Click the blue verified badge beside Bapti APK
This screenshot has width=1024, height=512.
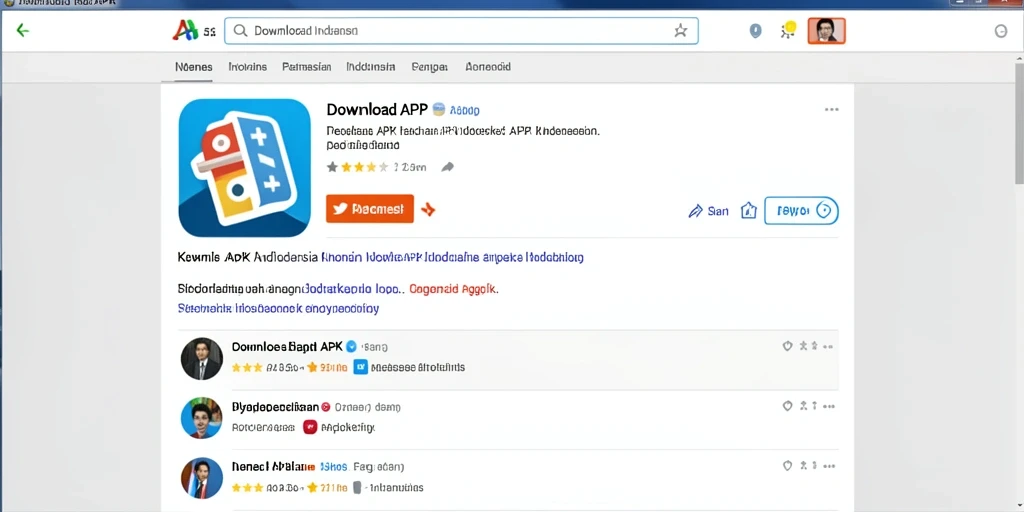[x=351, y=347]
